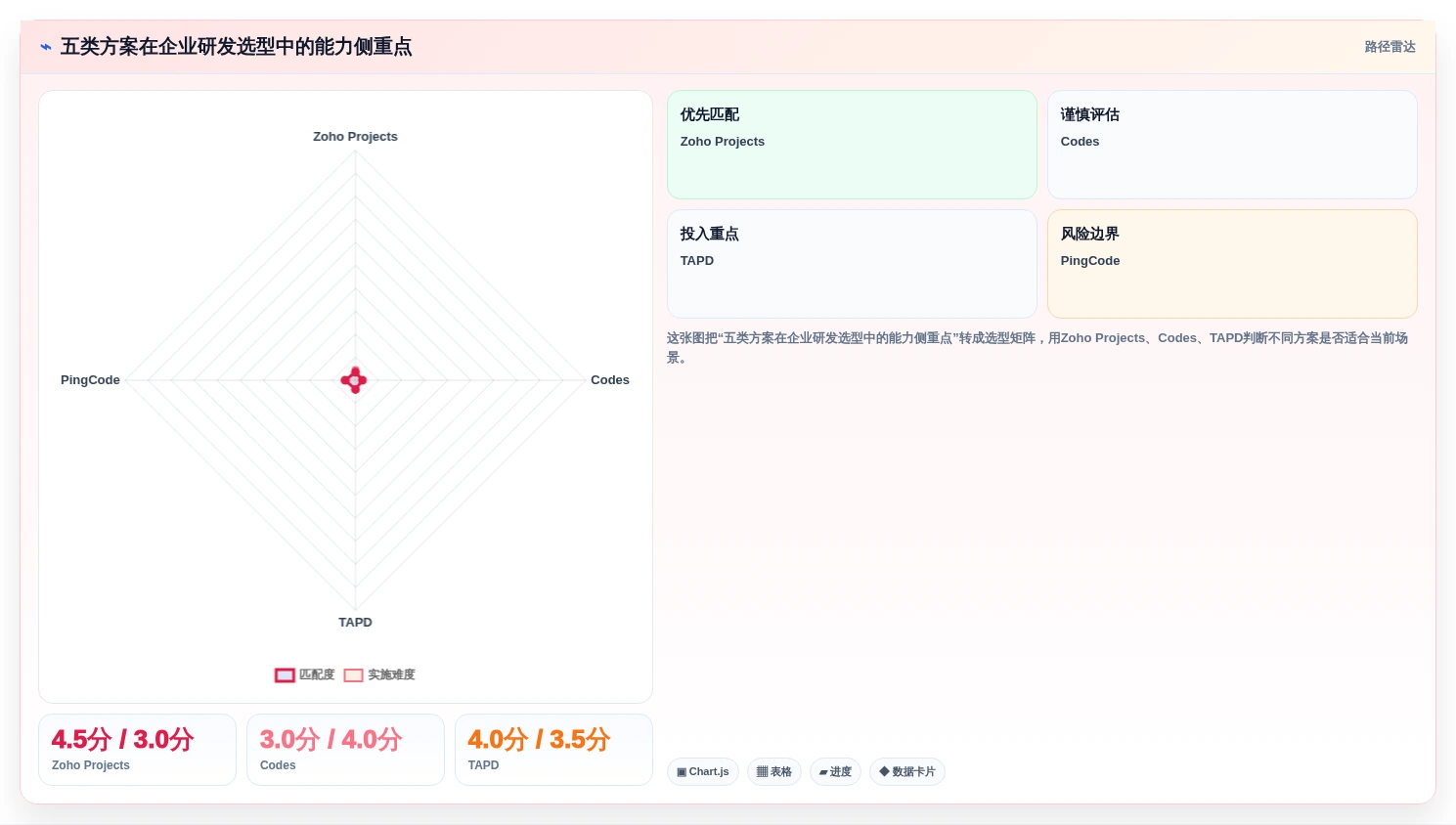1456x825 pixels.
Task: Click the Codes radar axis label
Action: 610,380
